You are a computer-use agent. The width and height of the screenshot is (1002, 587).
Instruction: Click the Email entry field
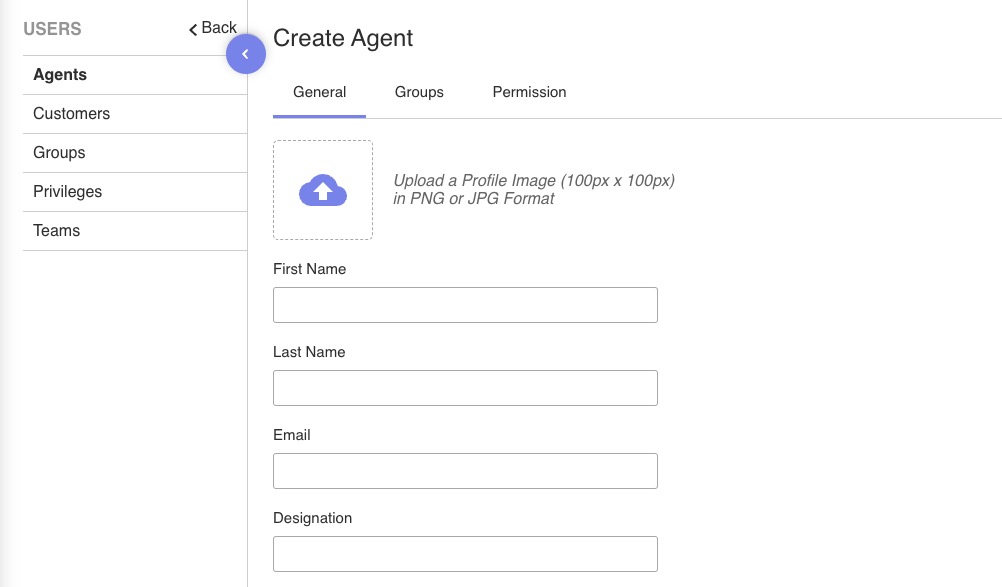[x=465, y=470]
